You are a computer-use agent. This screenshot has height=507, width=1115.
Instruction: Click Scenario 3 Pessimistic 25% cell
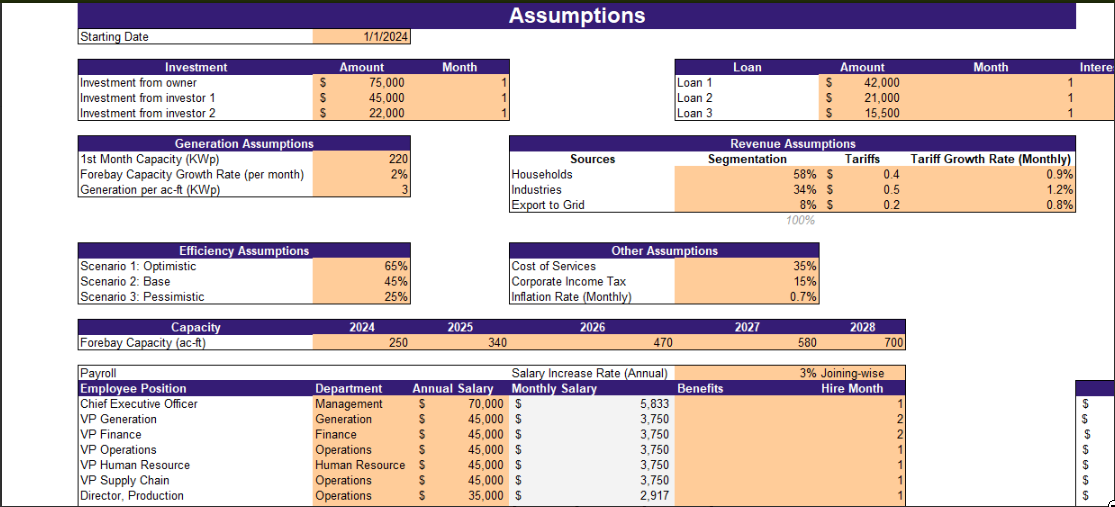(361, 297)
